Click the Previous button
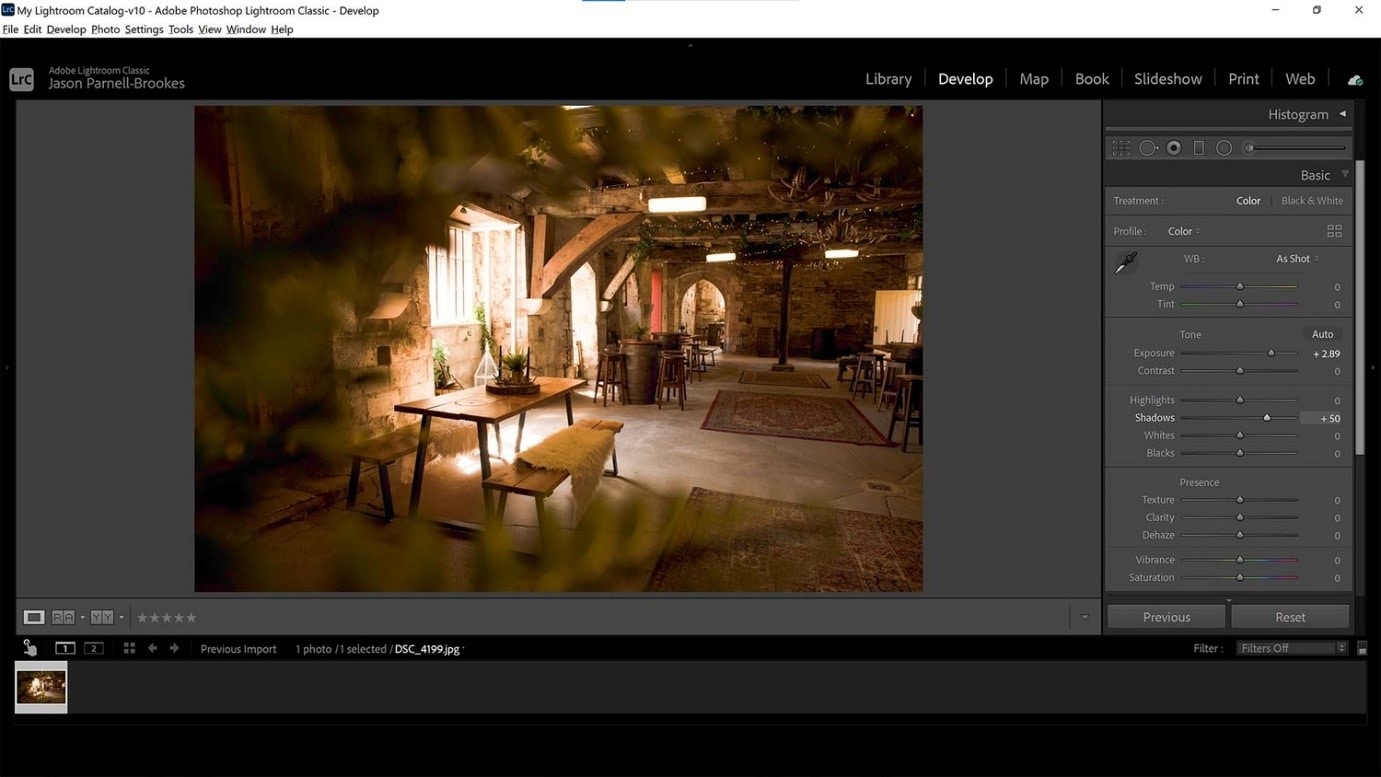 [1166, 617]
